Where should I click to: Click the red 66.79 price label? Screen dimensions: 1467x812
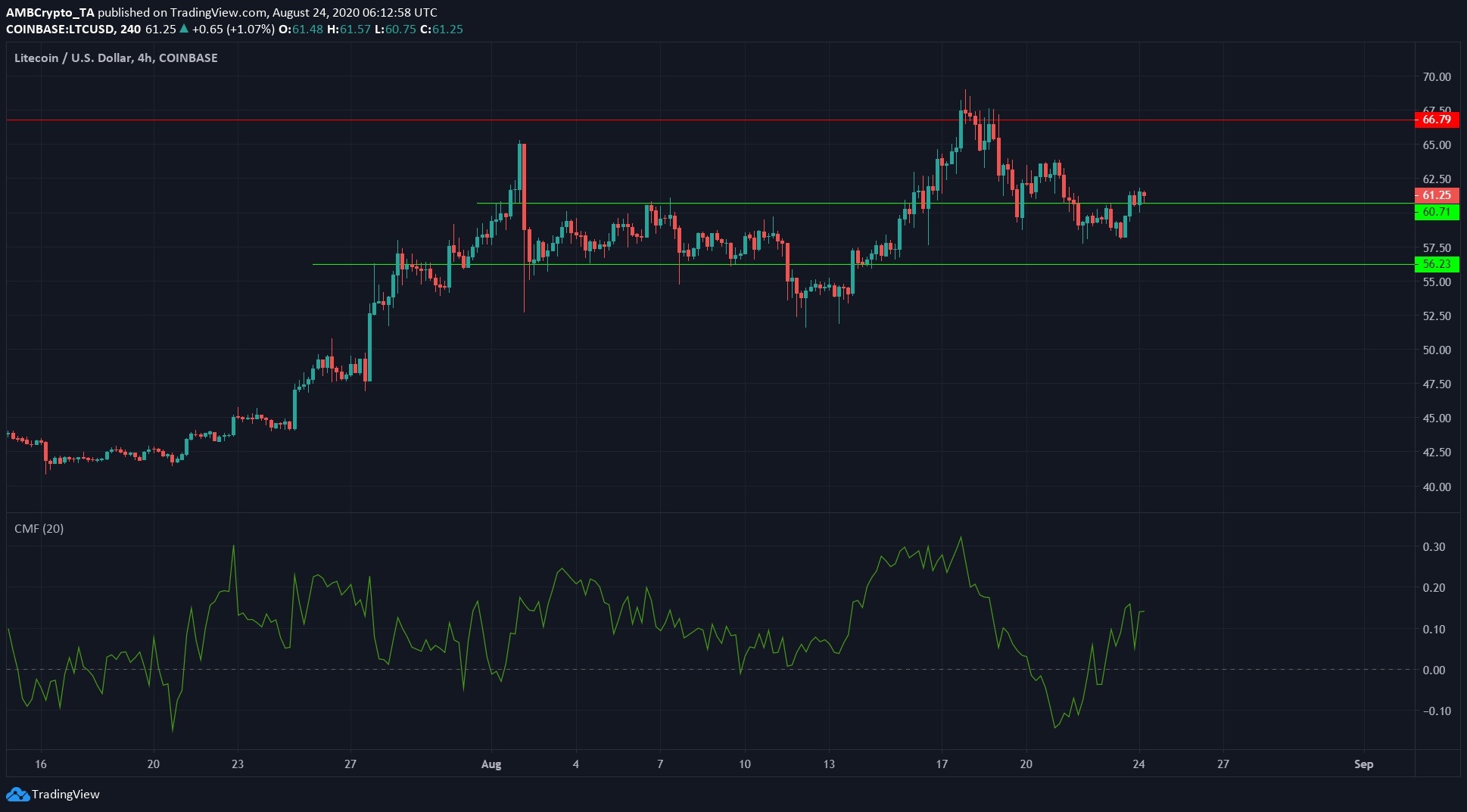pos(1436,120)
